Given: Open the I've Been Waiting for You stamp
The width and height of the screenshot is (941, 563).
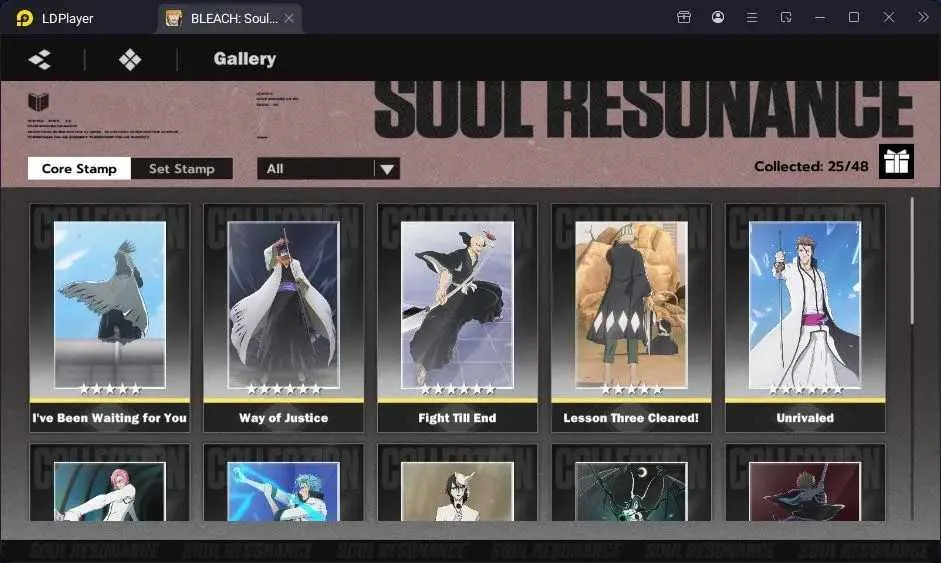Looking at the screenshot, I should click(110, 318).
